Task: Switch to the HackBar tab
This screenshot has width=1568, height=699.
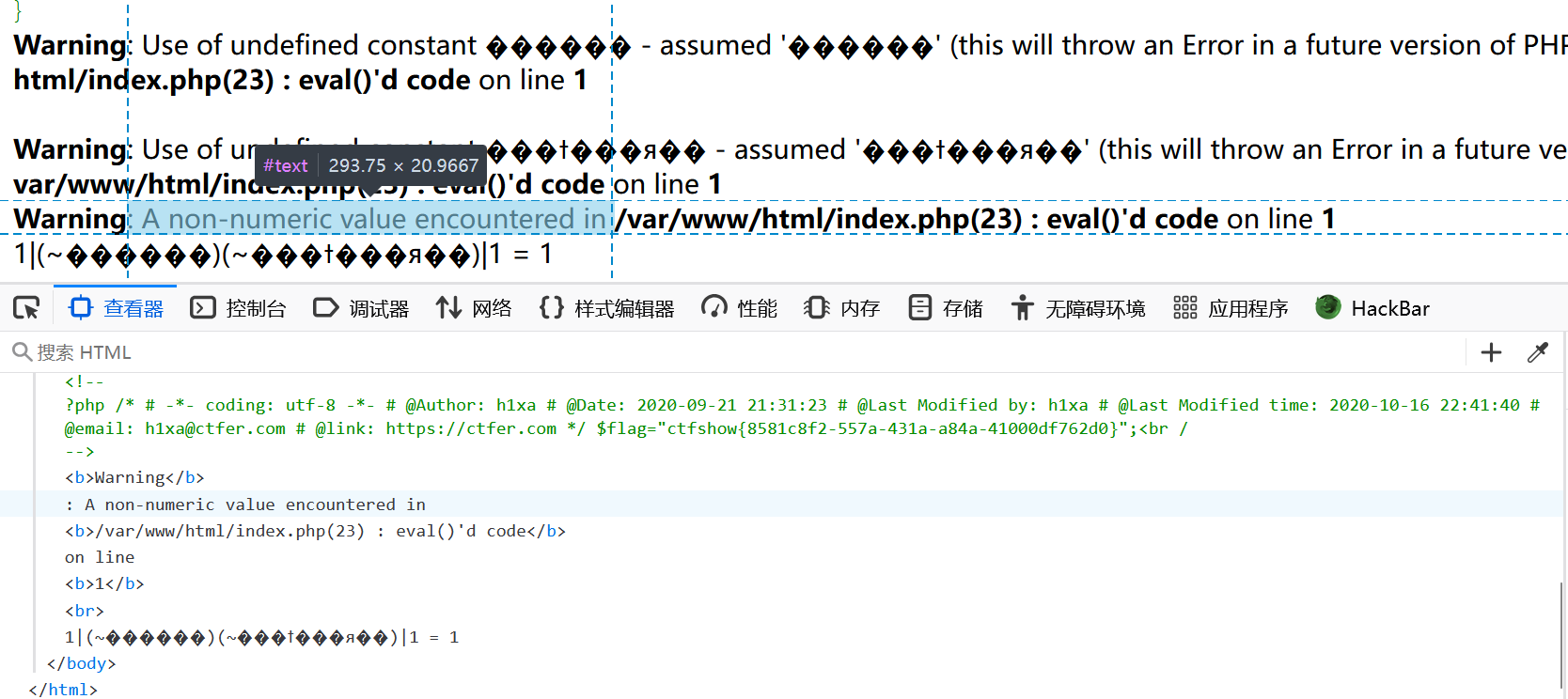Action: [1372, 308]
